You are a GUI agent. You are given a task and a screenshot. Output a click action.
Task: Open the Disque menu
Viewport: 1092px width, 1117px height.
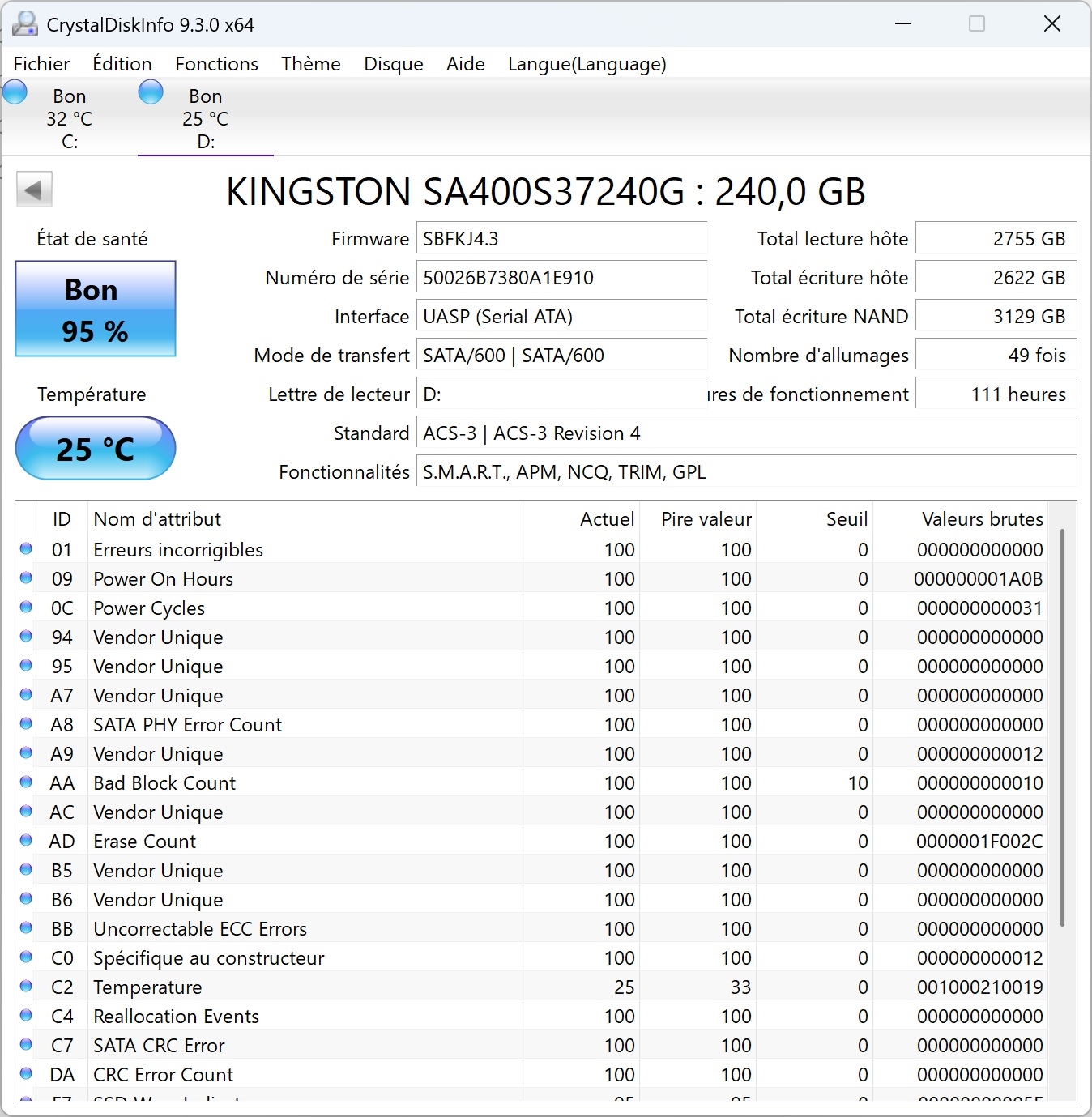click(x=394, y=64)
